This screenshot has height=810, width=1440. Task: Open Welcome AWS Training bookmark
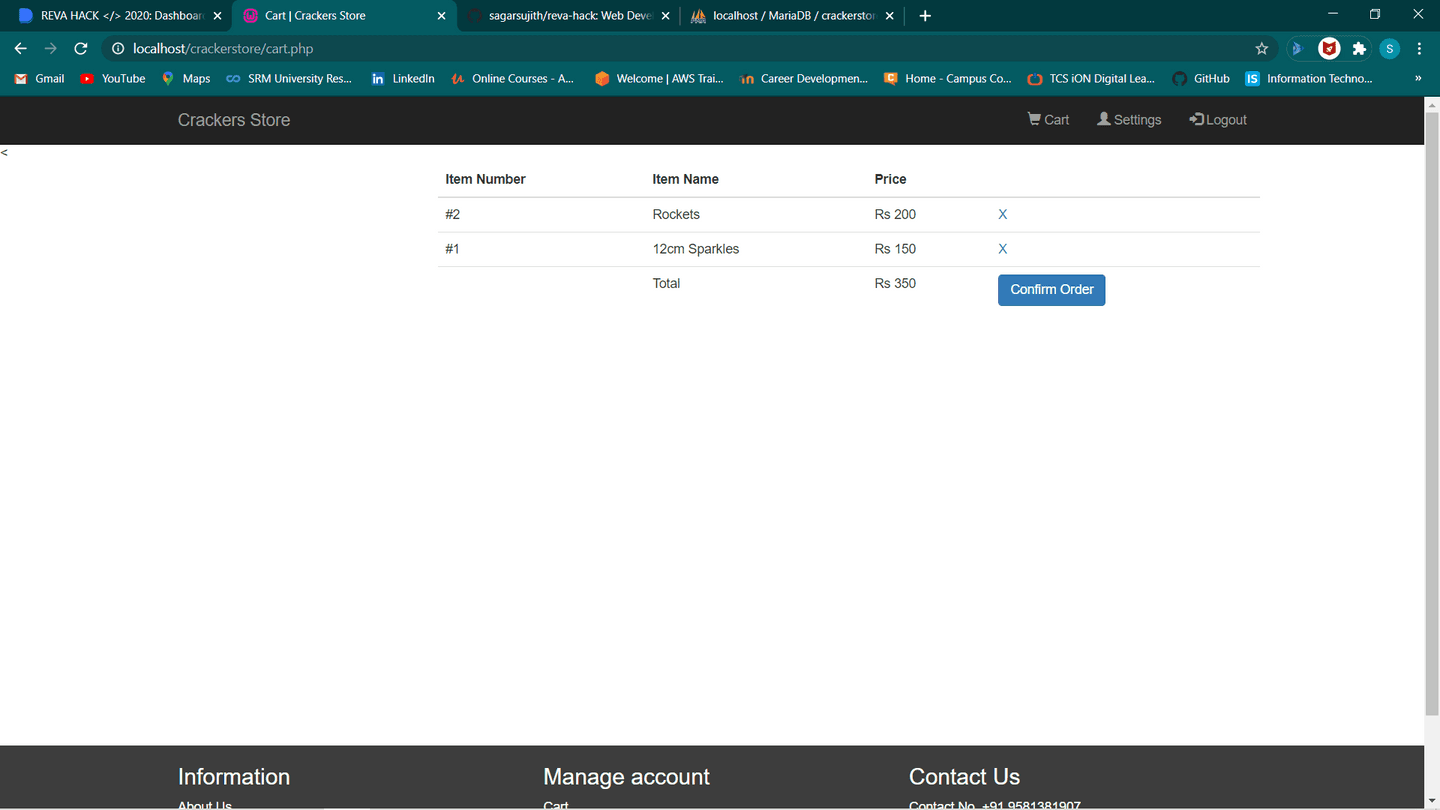pos(659,78)
